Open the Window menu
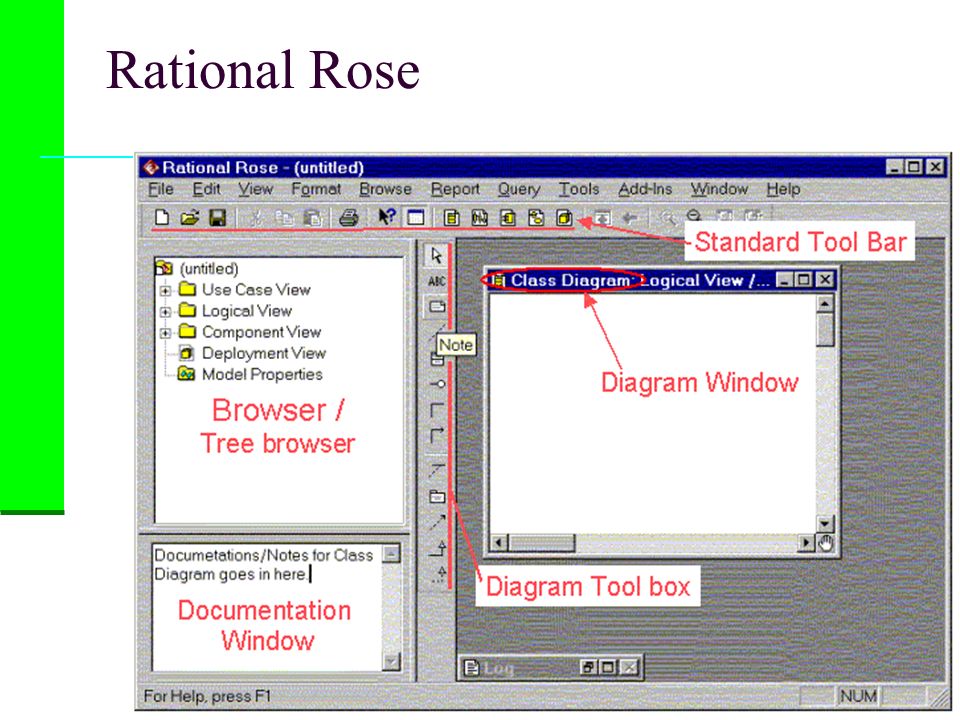 pos(719,189)
